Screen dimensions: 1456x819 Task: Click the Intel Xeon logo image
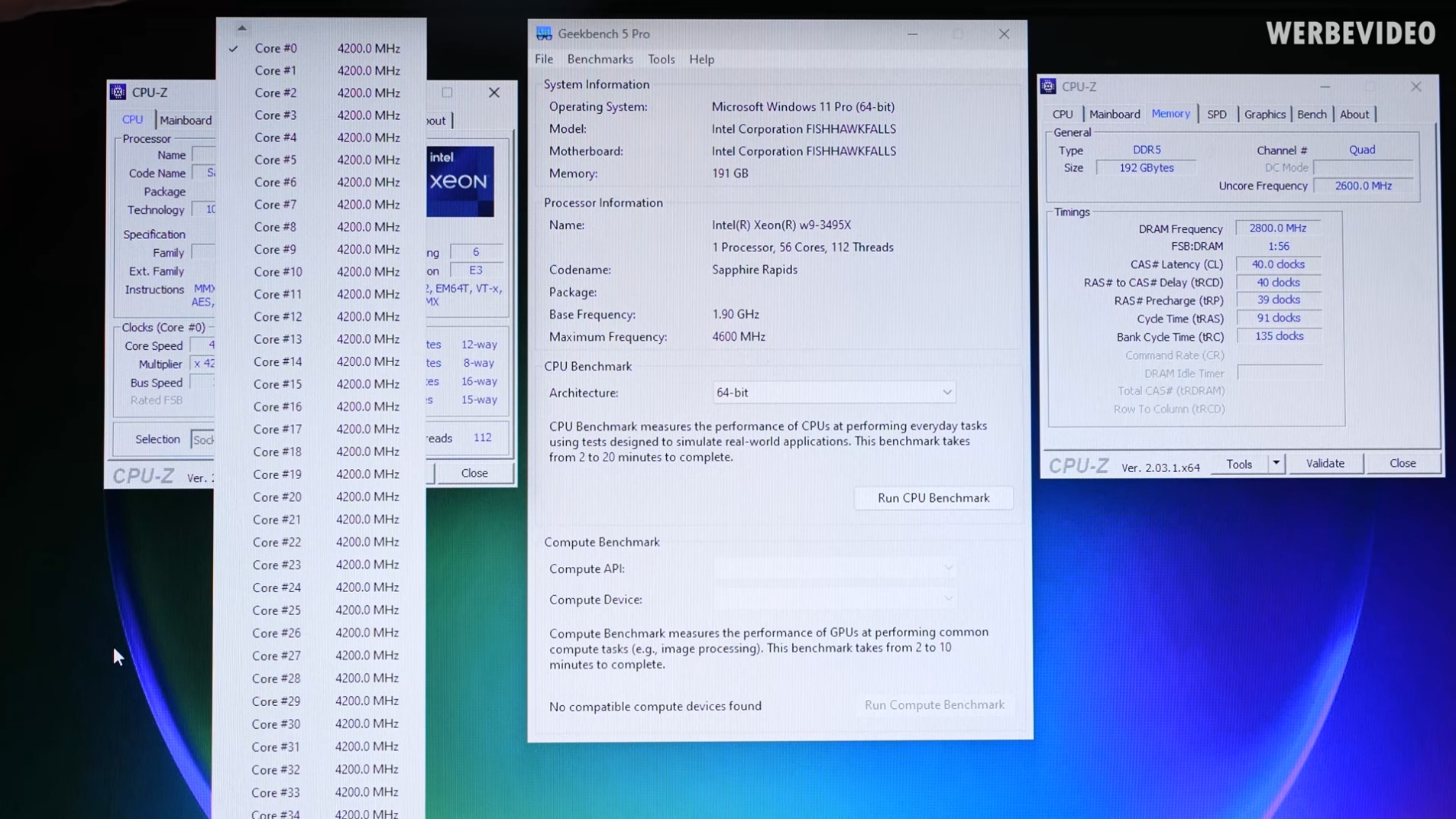[460, 181]
